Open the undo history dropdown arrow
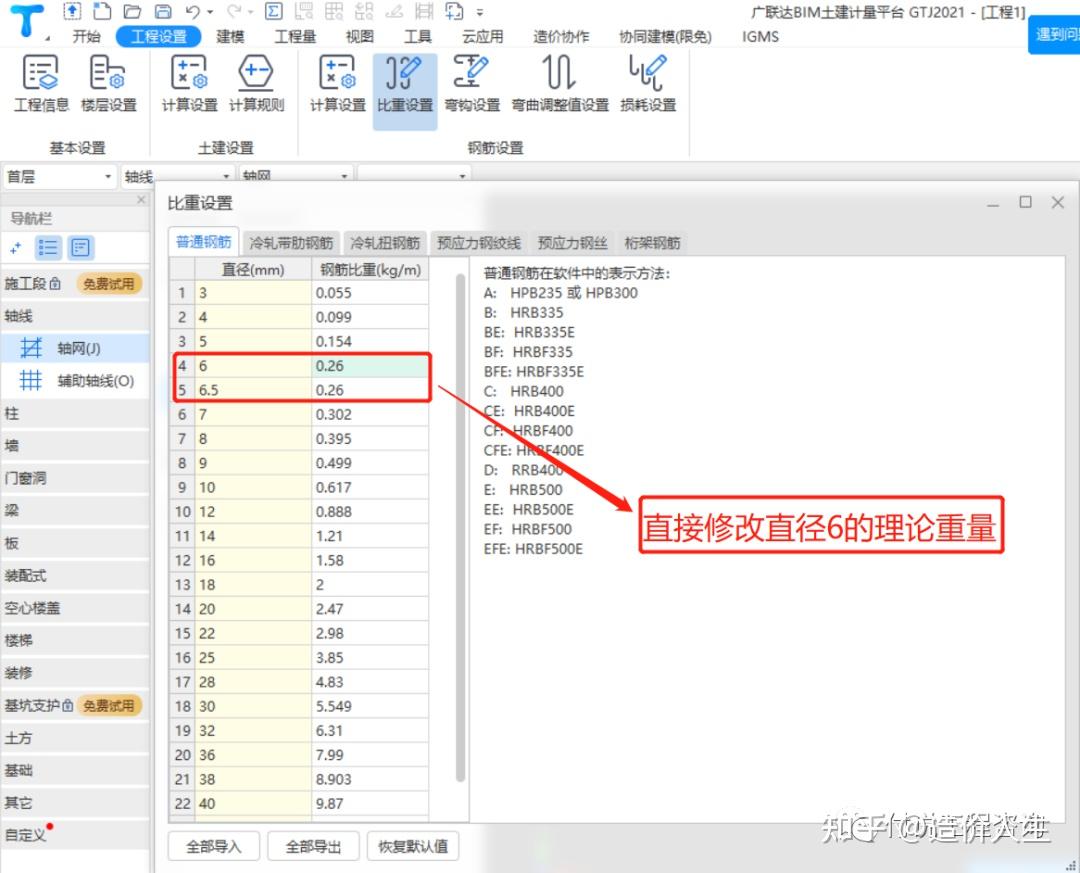 pyautogui.click(x=210, y=12)
